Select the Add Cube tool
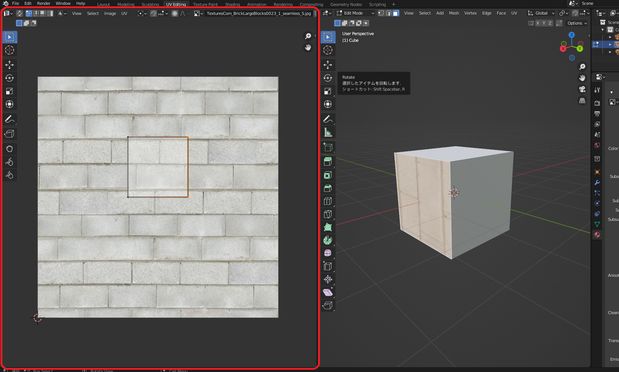619x372 pixels. point(328,147)
